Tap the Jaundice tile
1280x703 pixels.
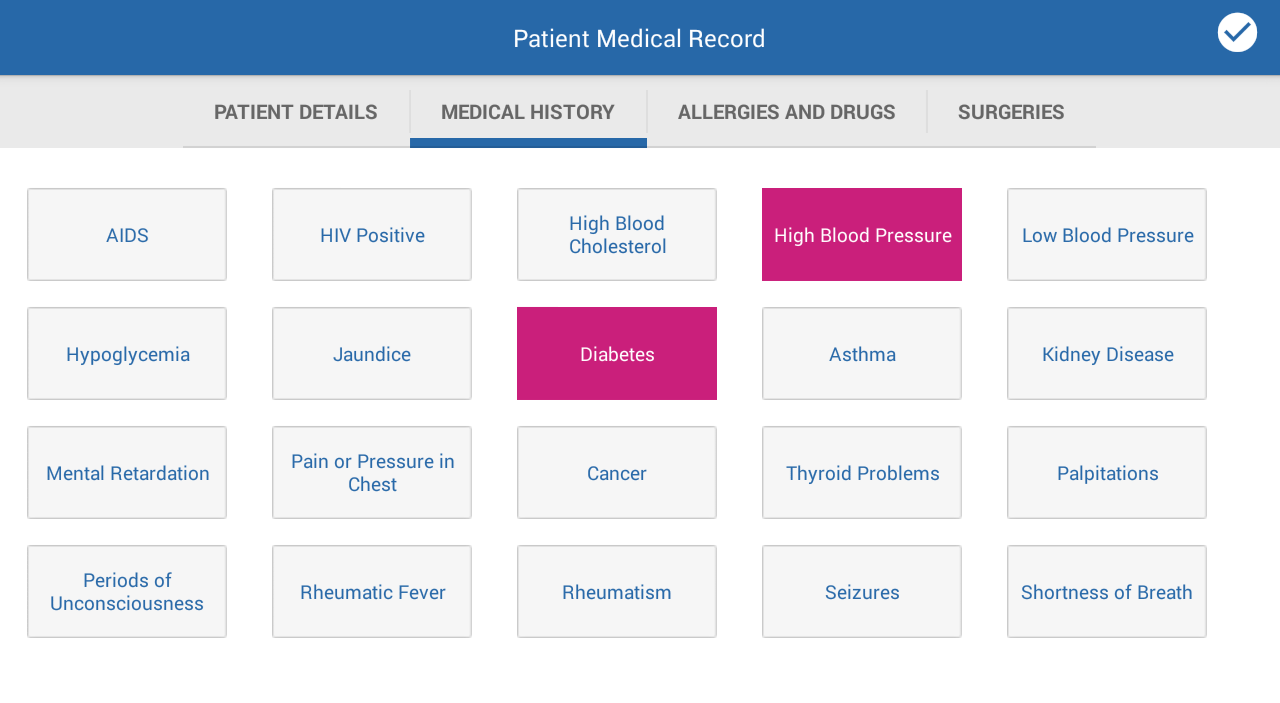pyautogui.click(x=372, y=354)
